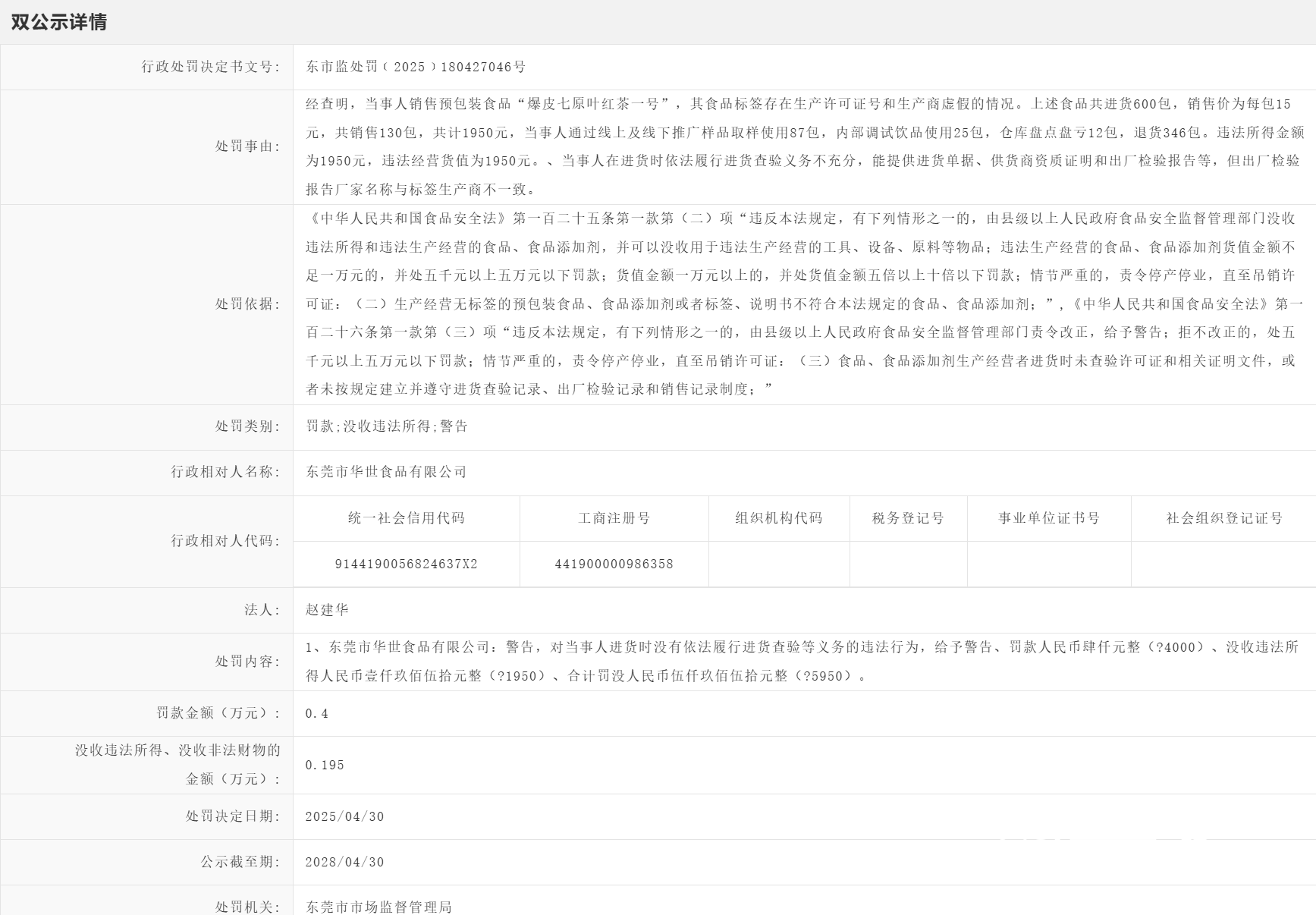The height and width of the screenshot is (915, 1316).
Task: Select company name 东莞市华世食品有限公司
Action: pyautogui.click(x=386, y=472)
